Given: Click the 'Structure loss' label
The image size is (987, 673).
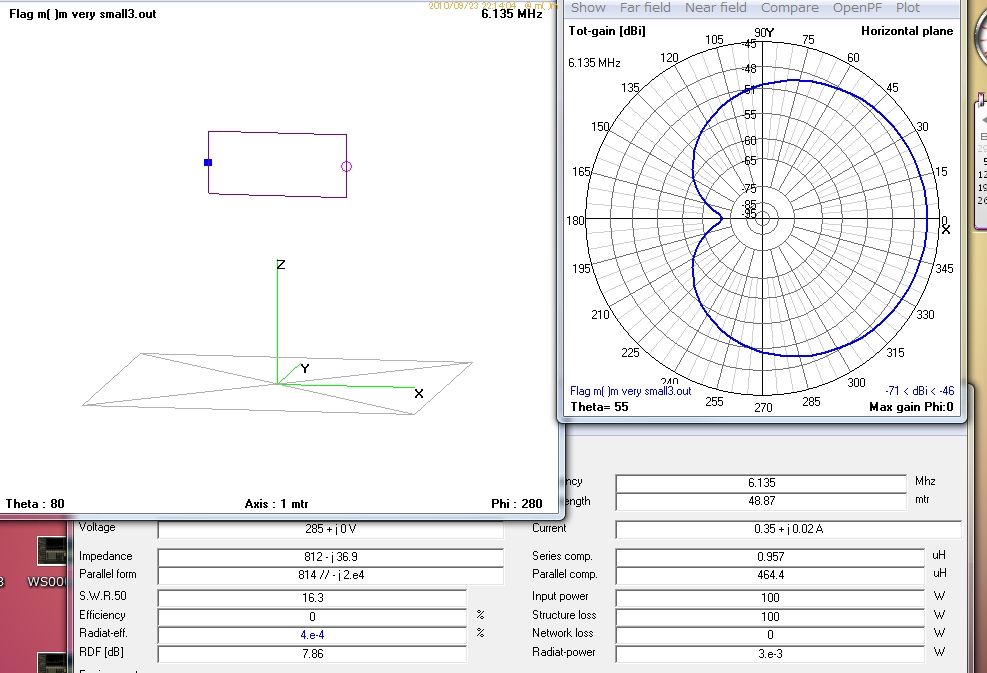Looking at the screenshot, I should (x=564, y=615).
